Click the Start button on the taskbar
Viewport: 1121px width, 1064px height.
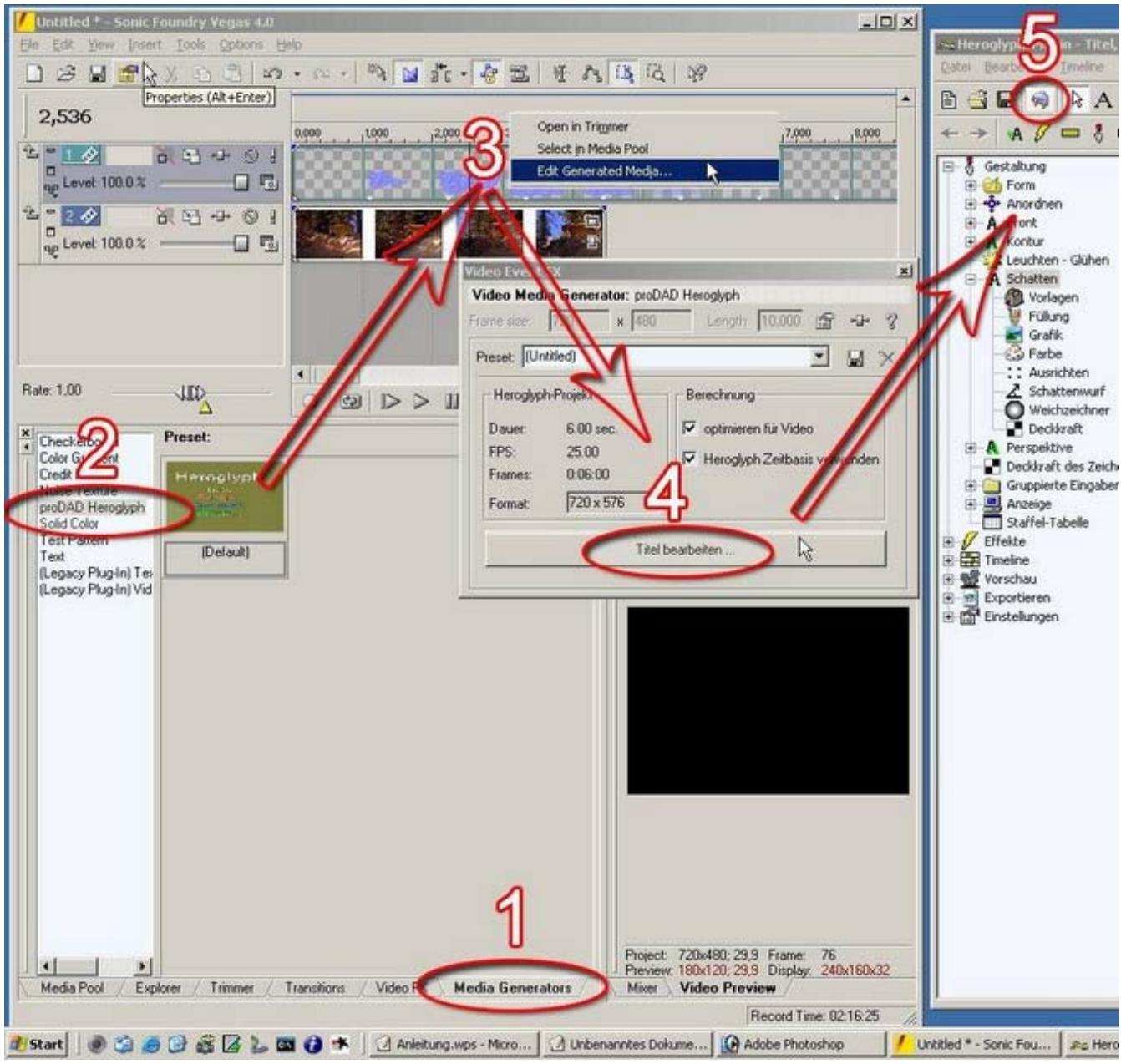point(38,1044)
